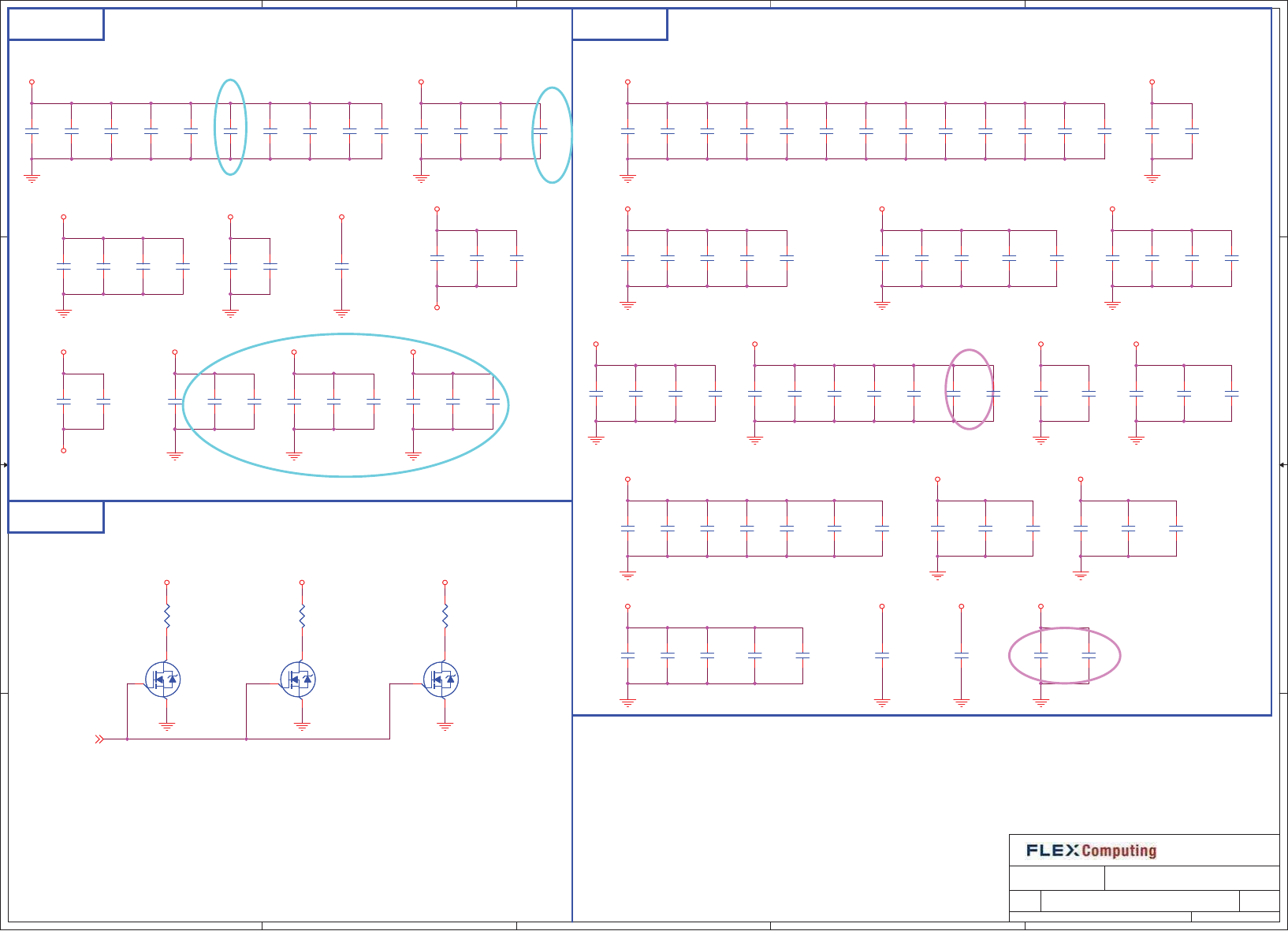Select the resistor above the rightmost MOSFET
Screen dimensions: 1288x931
(445, 616)
